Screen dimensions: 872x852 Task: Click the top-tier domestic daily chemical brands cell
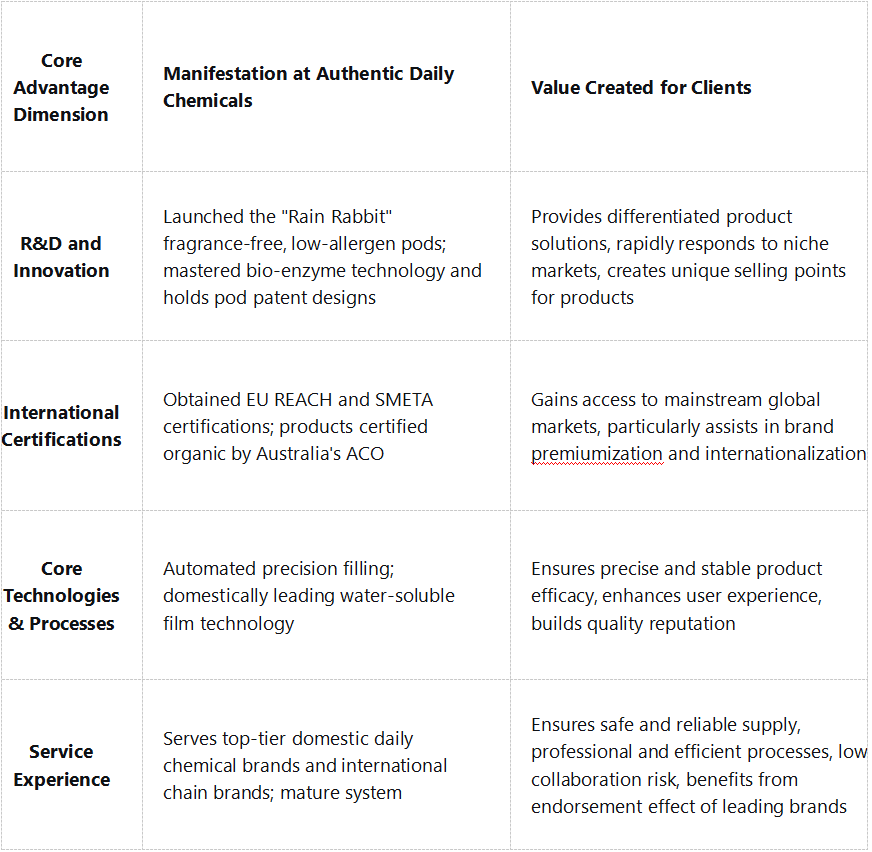click(305, 766)
